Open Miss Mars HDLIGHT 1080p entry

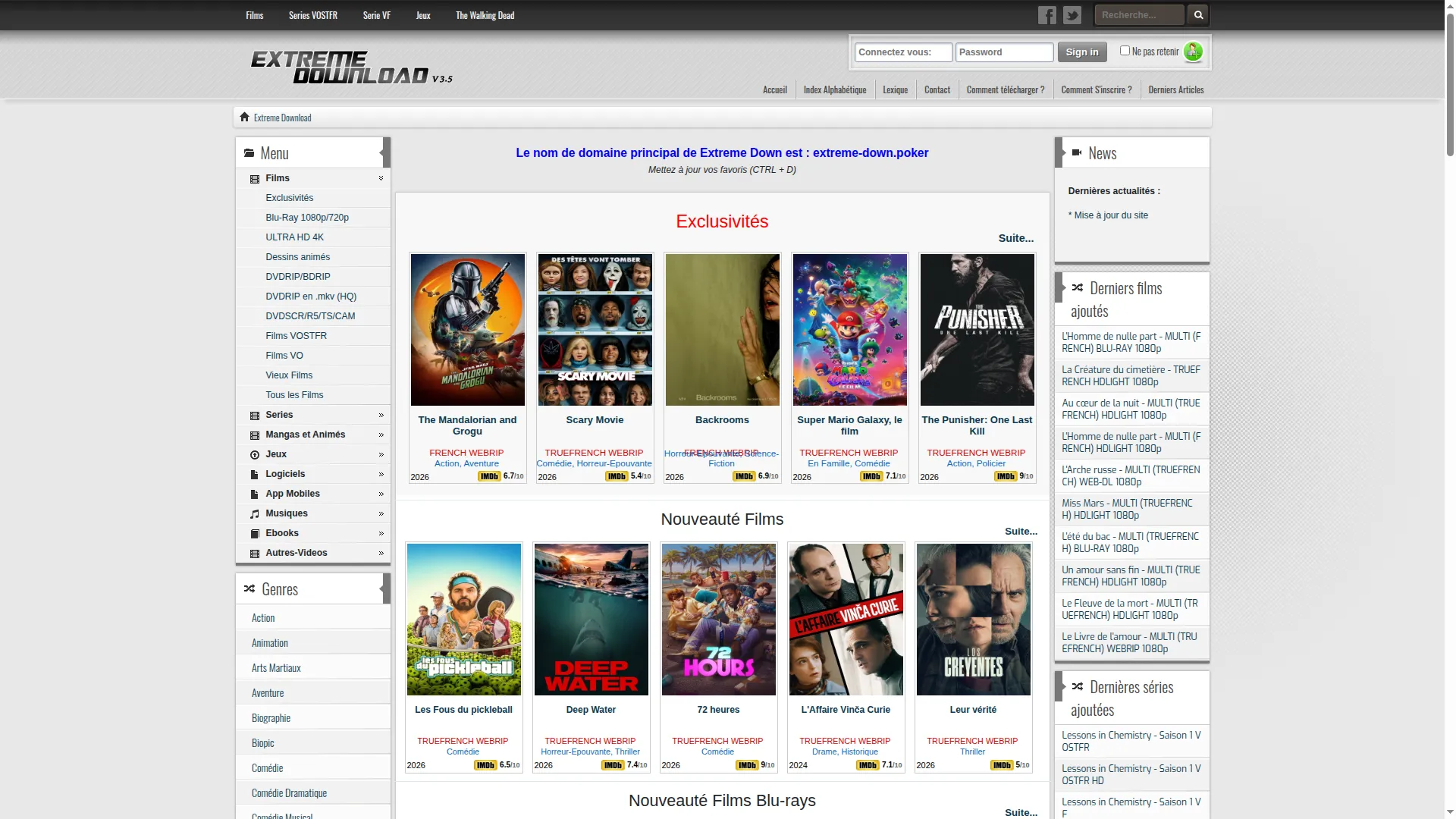tap(1131, 509)
